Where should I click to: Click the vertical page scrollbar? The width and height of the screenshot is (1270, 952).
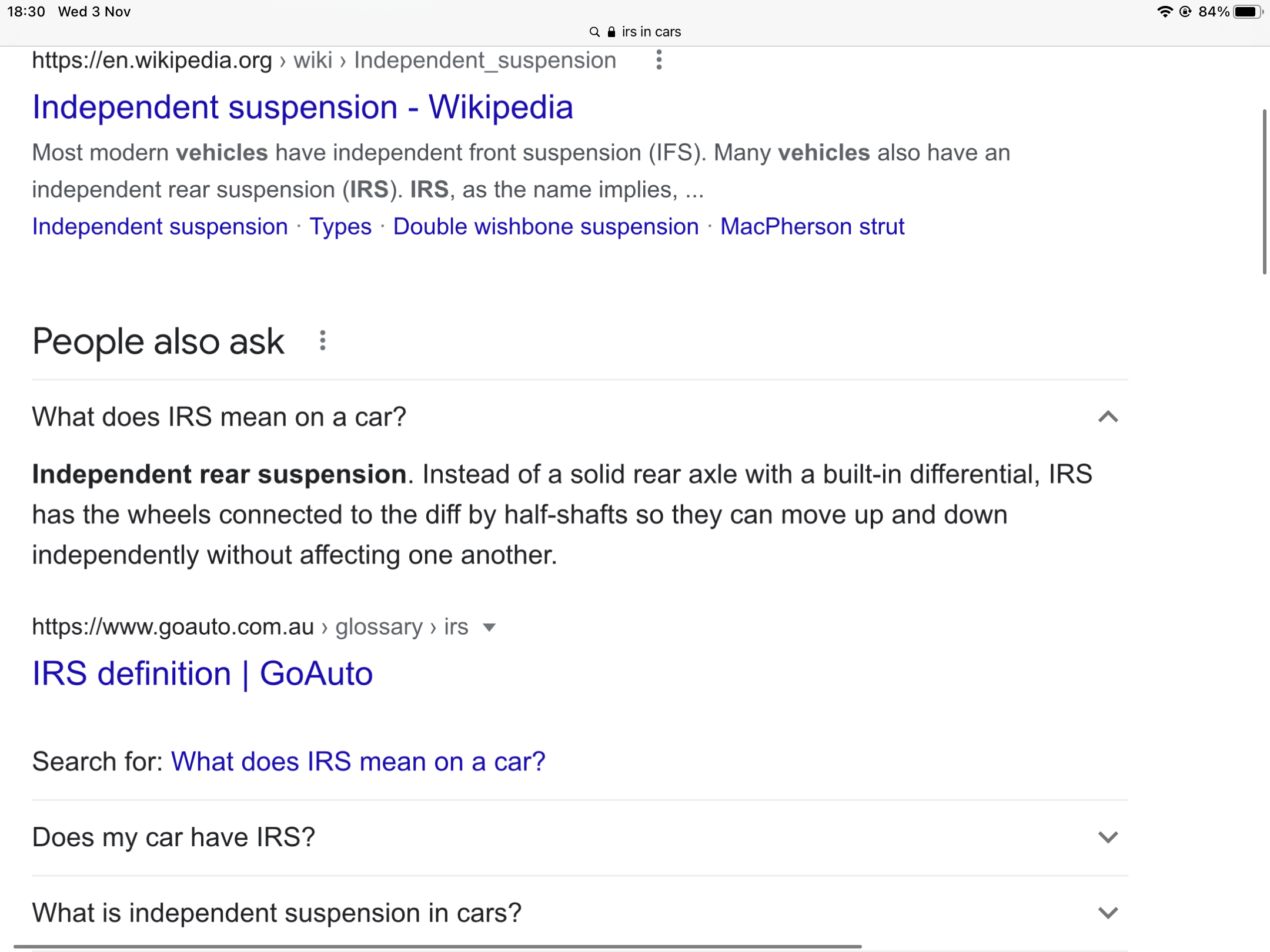[1264, 192]
